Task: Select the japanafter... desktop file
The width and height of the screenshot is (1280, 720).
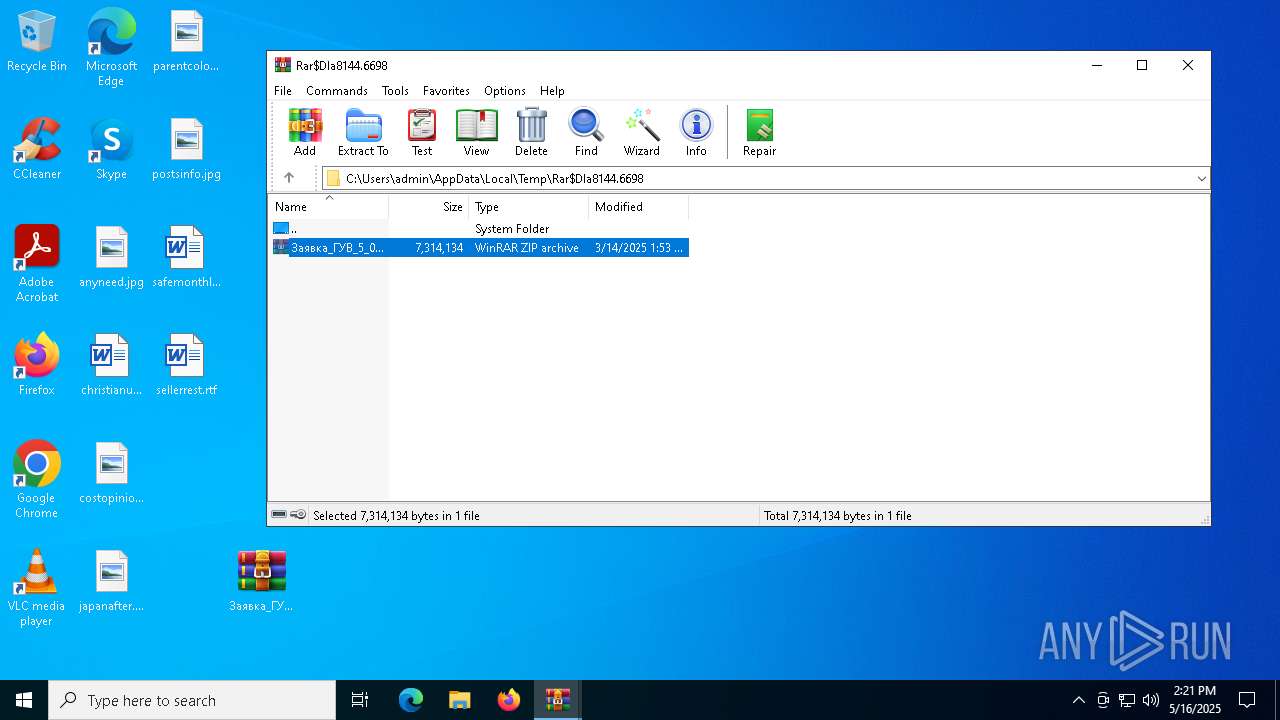Action: 111,581
